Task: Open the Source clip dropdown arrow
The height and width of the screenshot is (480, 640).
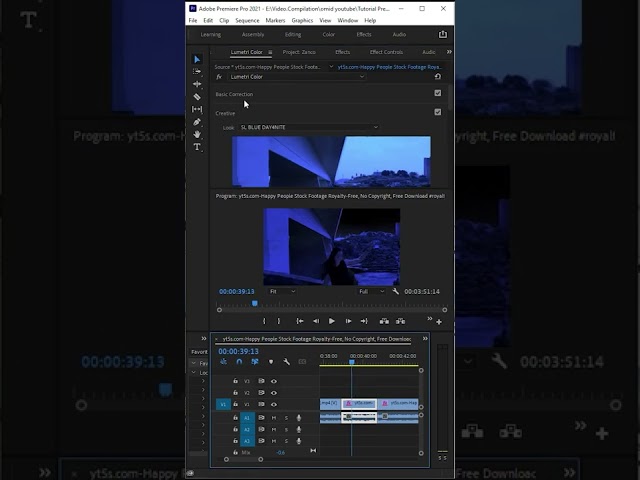Action: [331, 67]
